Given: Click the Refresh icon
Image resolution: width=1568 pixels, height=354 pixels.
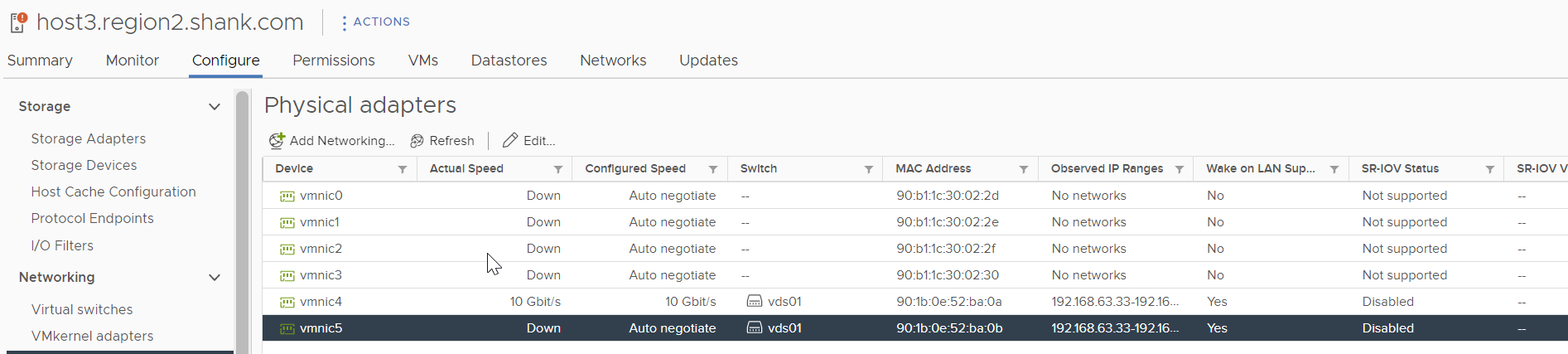Looking at the screenshot, I should (417, 141).
